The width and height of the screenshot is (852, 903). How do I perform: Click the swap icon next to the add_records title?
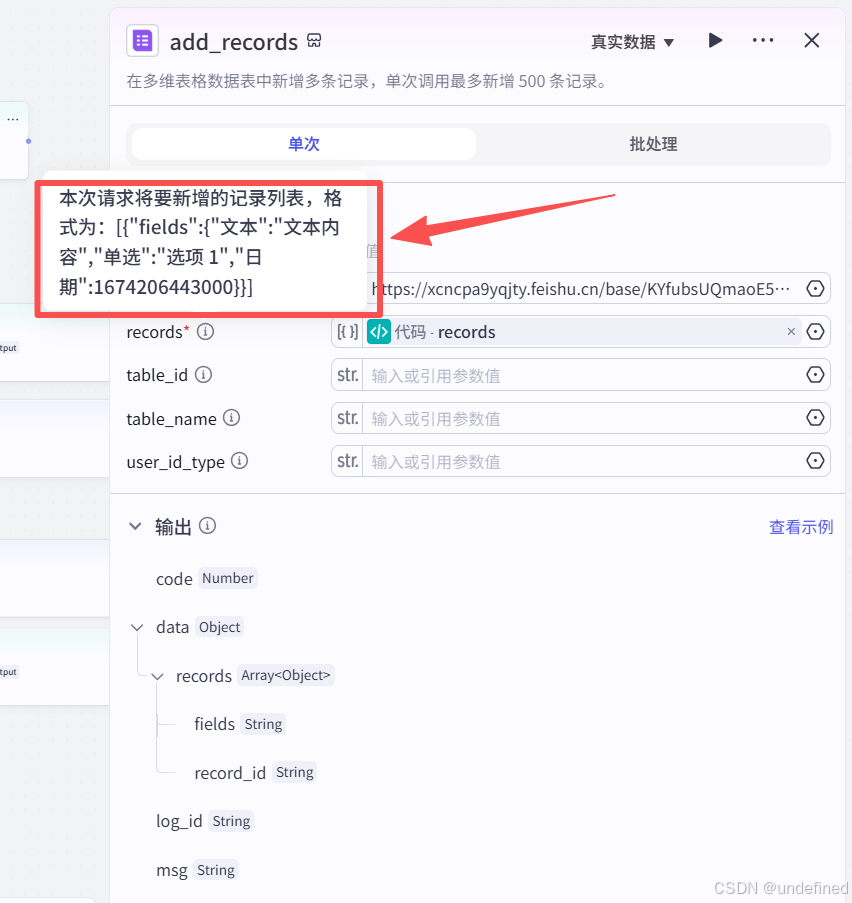pos(314,40)
